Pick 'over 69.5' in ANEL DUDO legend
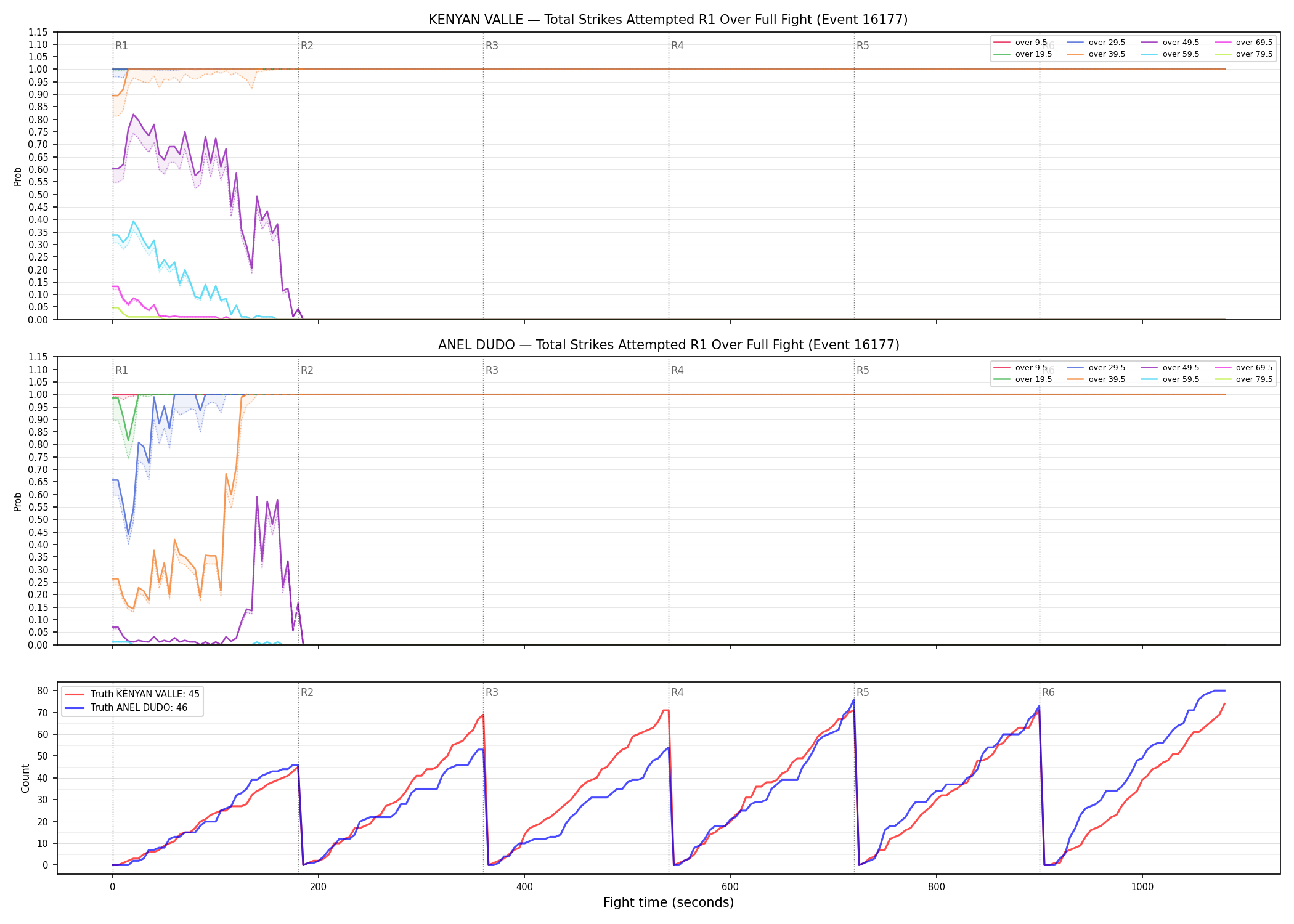1294x924 pixels. pyautogui.click(x=1254, y=368)
